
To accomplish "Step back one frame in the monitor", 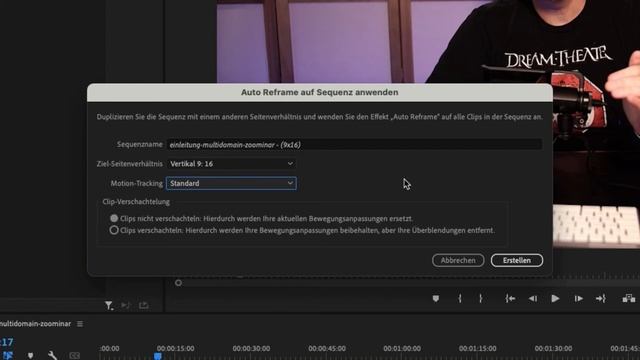I will click(533, 299).
